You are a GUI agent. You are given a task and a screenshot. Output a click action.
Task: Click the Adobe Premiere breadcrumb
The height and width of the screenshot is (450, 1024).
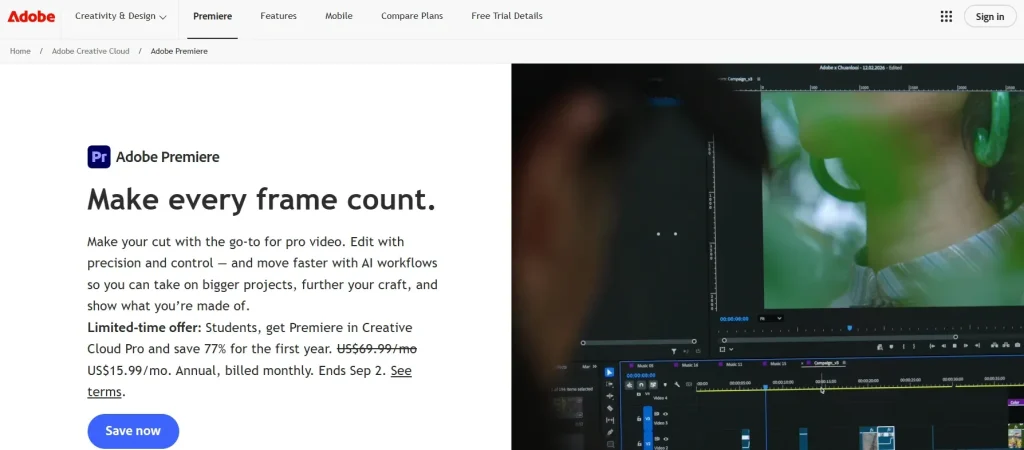[x=179, y=51]
